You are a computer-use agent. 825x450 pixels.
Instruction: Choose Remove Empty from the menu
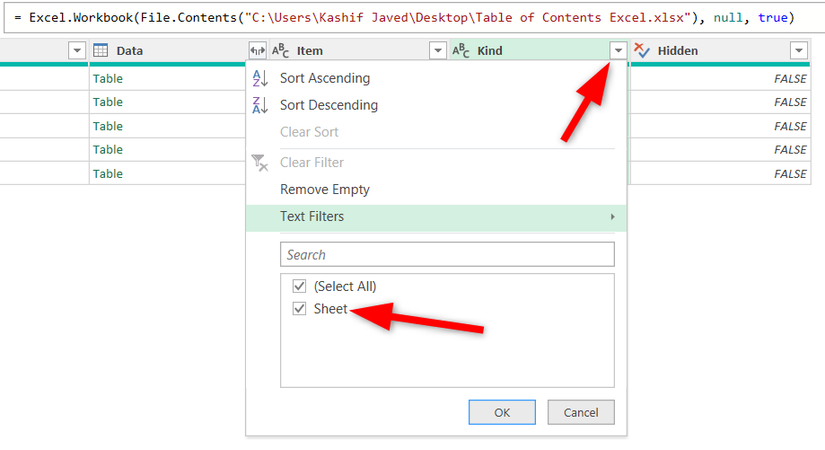pyautogui.click(x=325, y=189)
